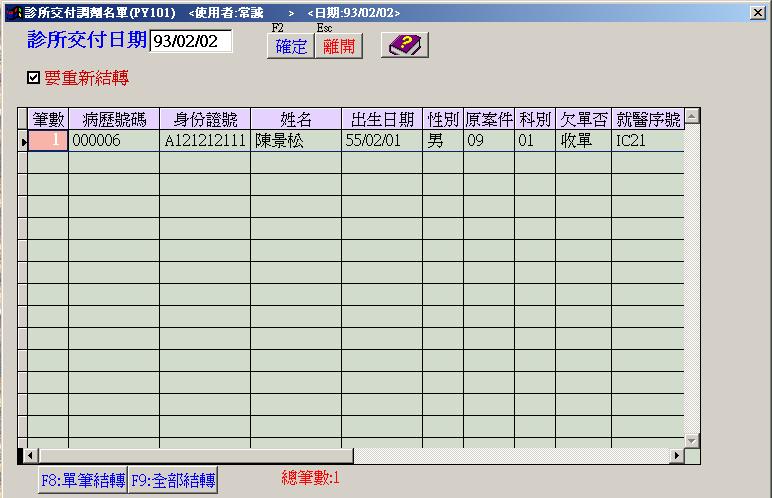
Task: Click the 姓名 column header
Action: [x=295, y=120]
